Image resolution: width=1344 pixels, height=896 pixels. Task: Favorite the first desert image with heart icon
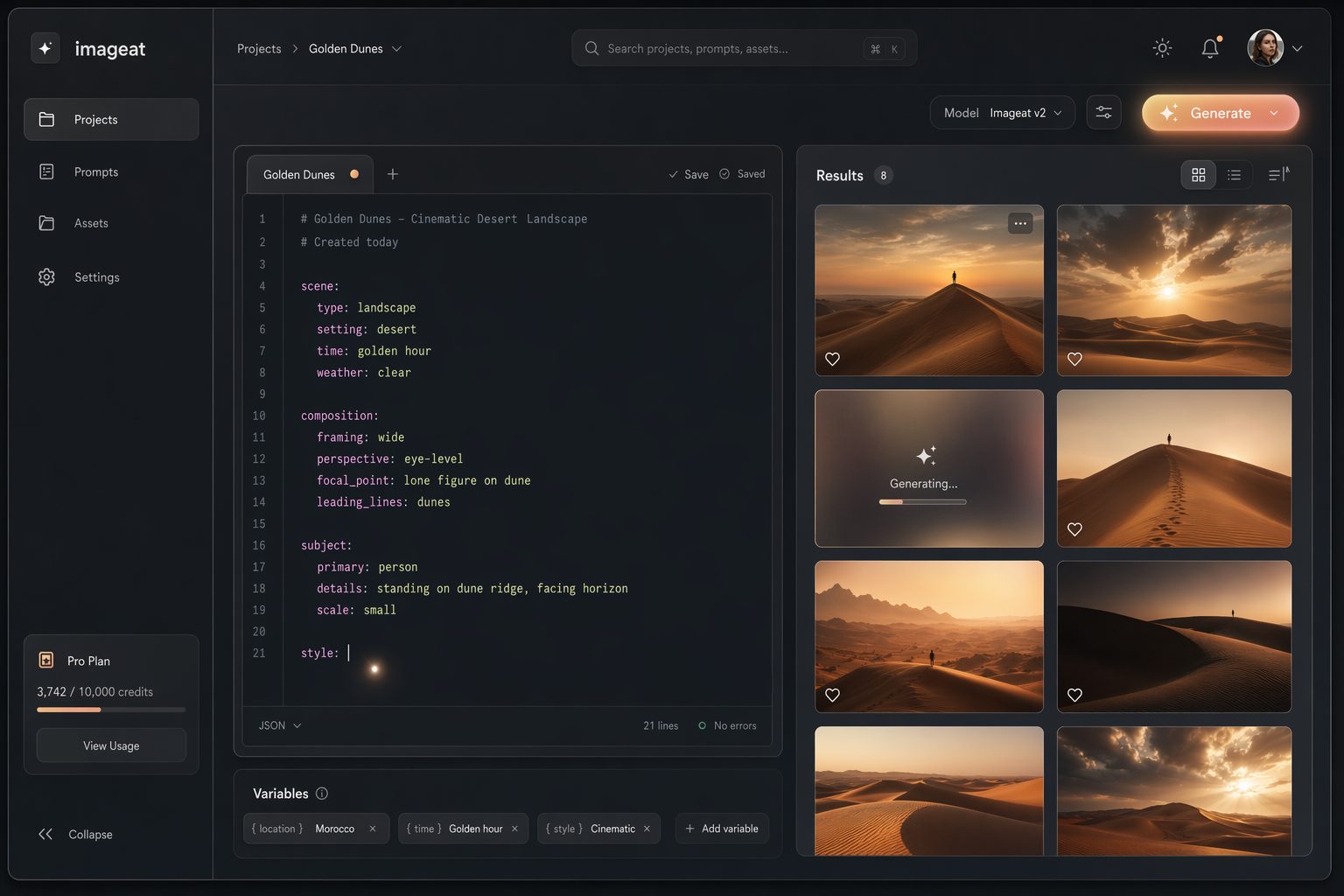832,359
